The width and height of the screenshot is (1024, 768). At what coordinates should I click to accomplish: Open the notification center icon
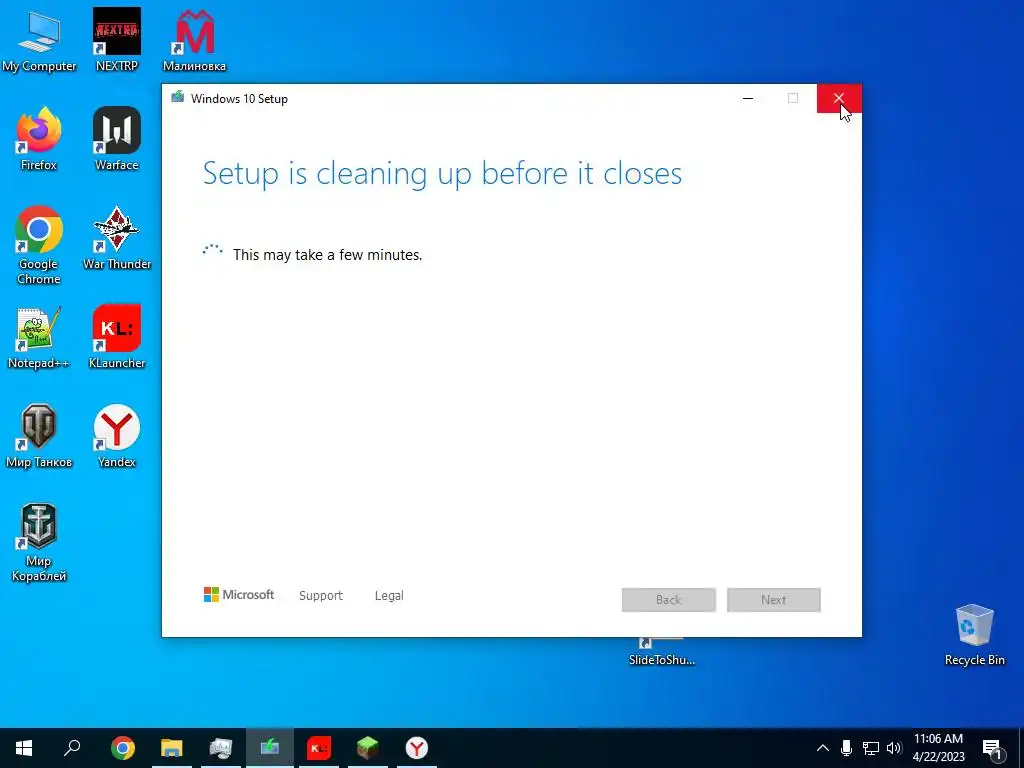[993, 749]
